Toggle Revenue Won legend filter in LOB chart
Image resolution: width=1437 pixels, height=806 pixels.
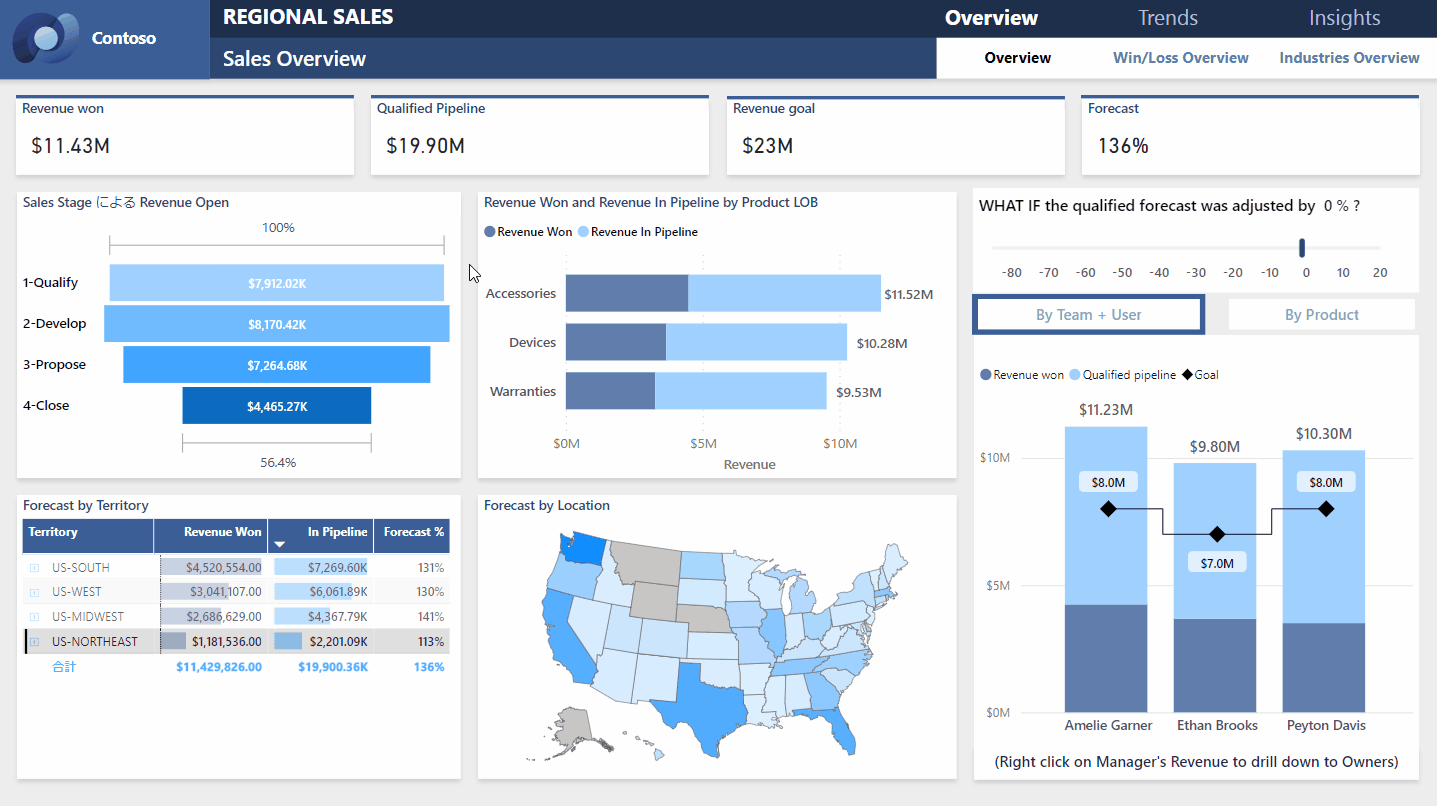(x=490, y=232)
